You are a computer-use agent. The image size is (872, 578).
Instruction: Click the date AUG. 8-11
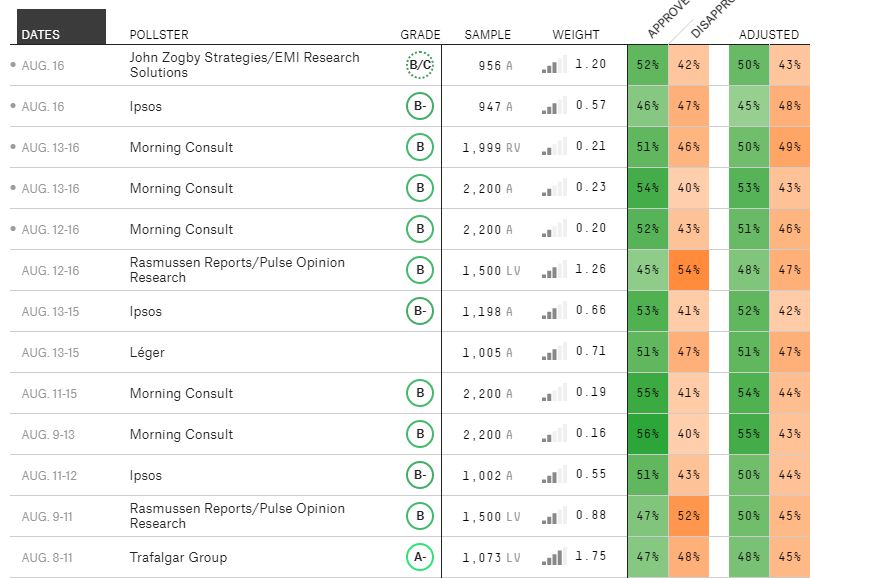47,557
